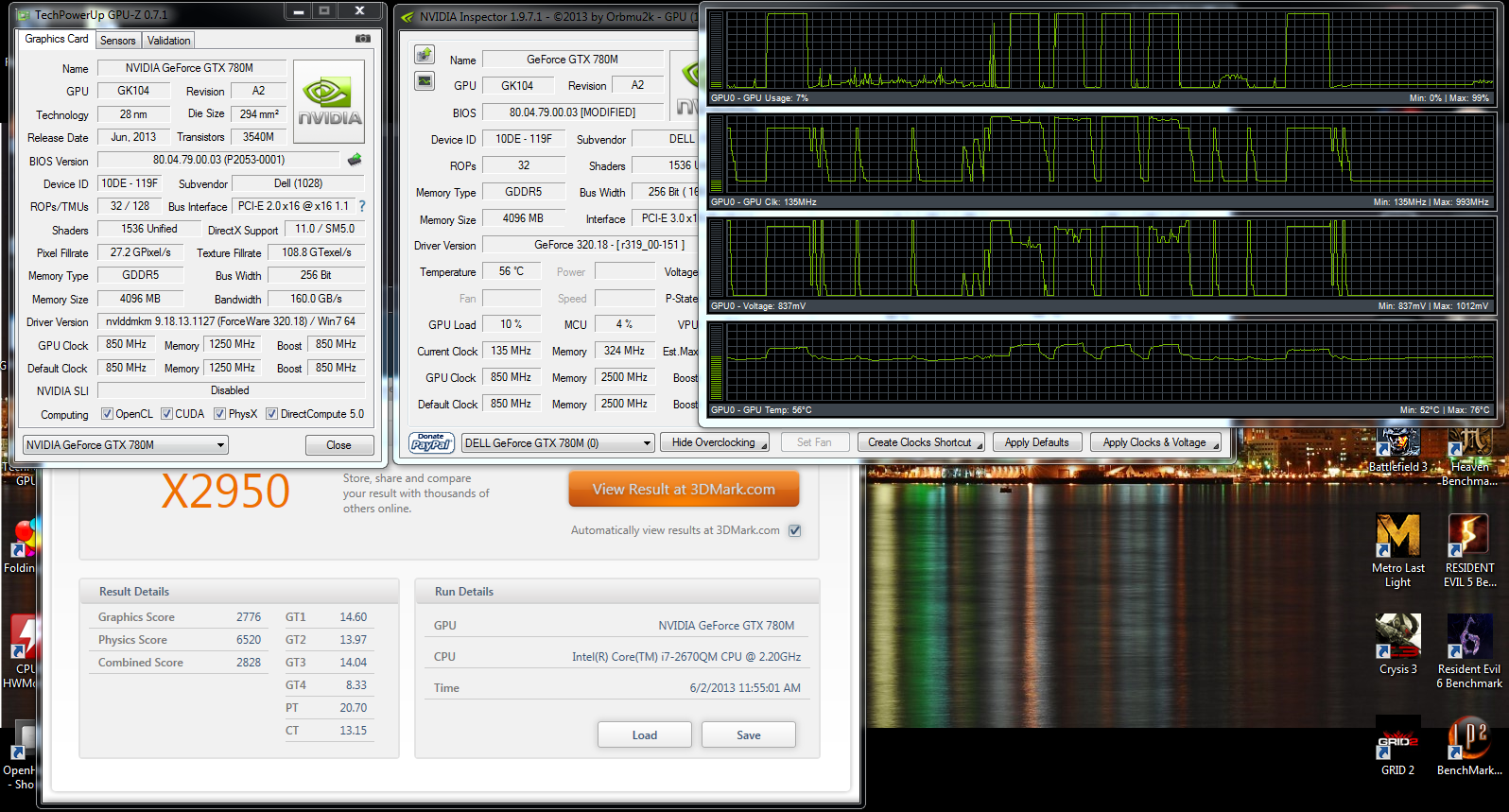This screenshot has height=812, width=1509.
Task: Open the GPU-Z NVIDIA GeForce GTX 780M dropdown
Action: pos(126,444)
